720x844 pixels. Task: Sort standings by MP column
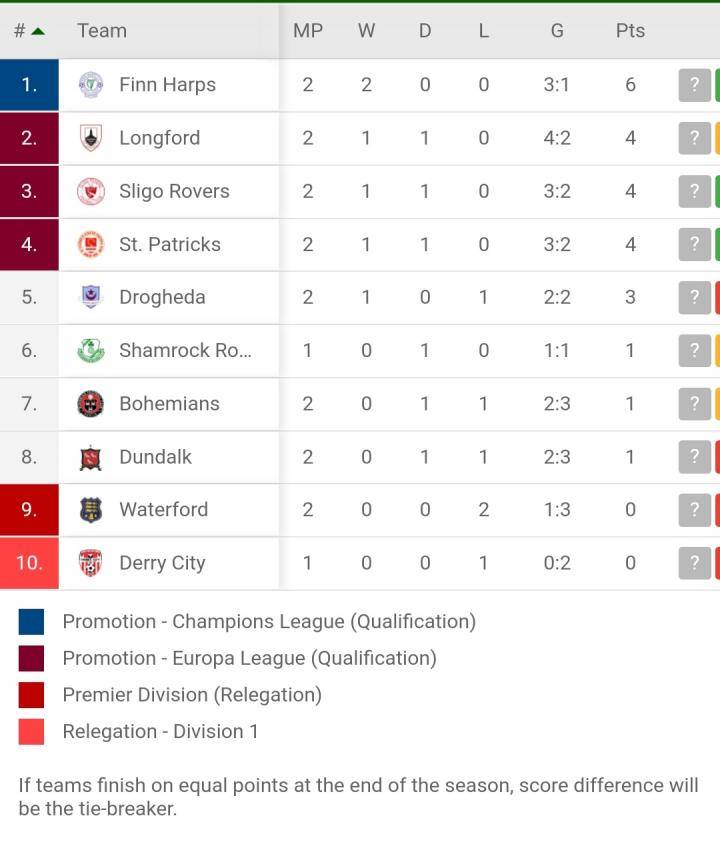[308, 31]
